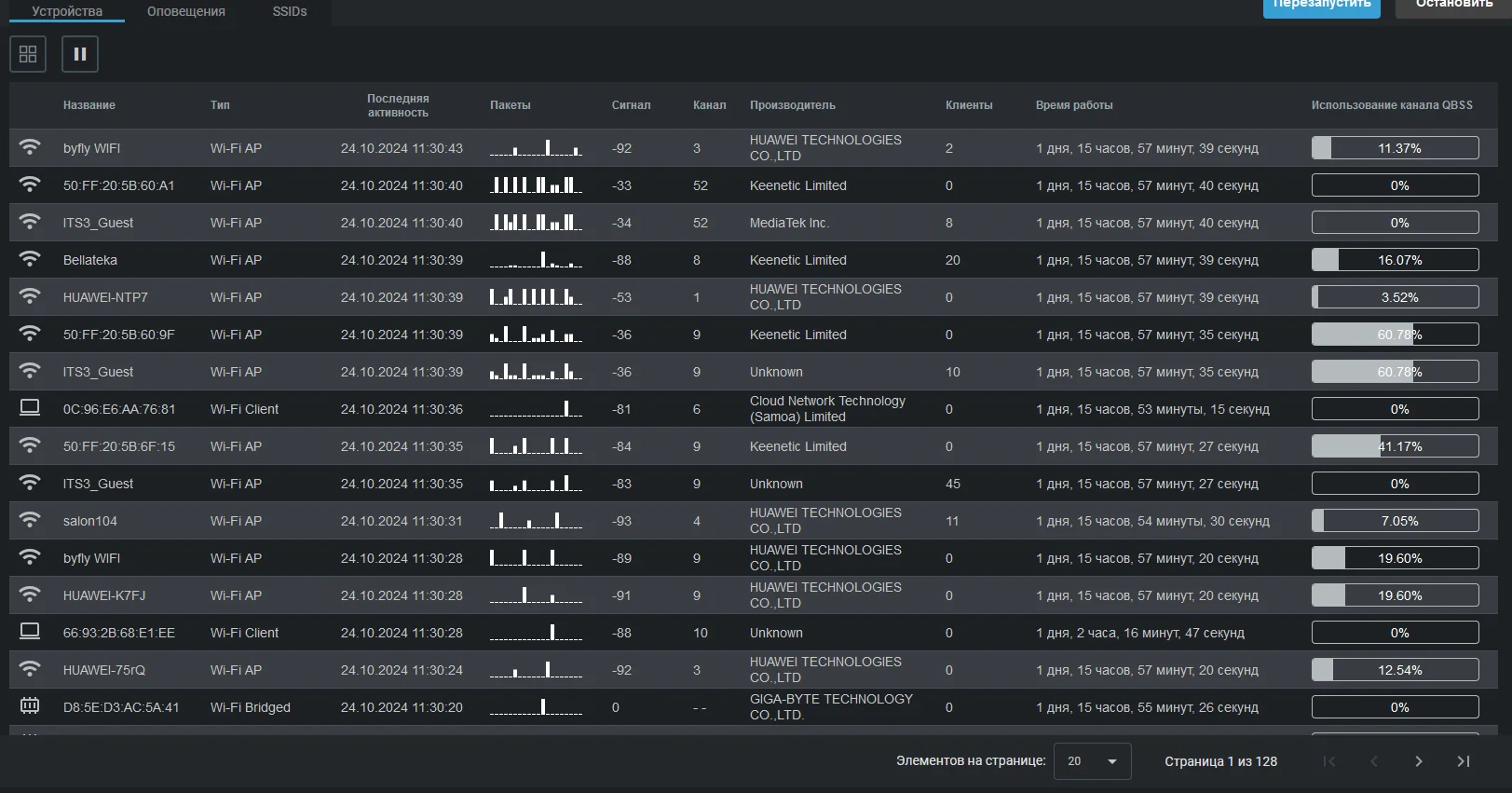The image size is (1512, 793).
Task: Select the Wi-Fi icon beside HUAWEI-75rQ
Action: tap(30, 669)
